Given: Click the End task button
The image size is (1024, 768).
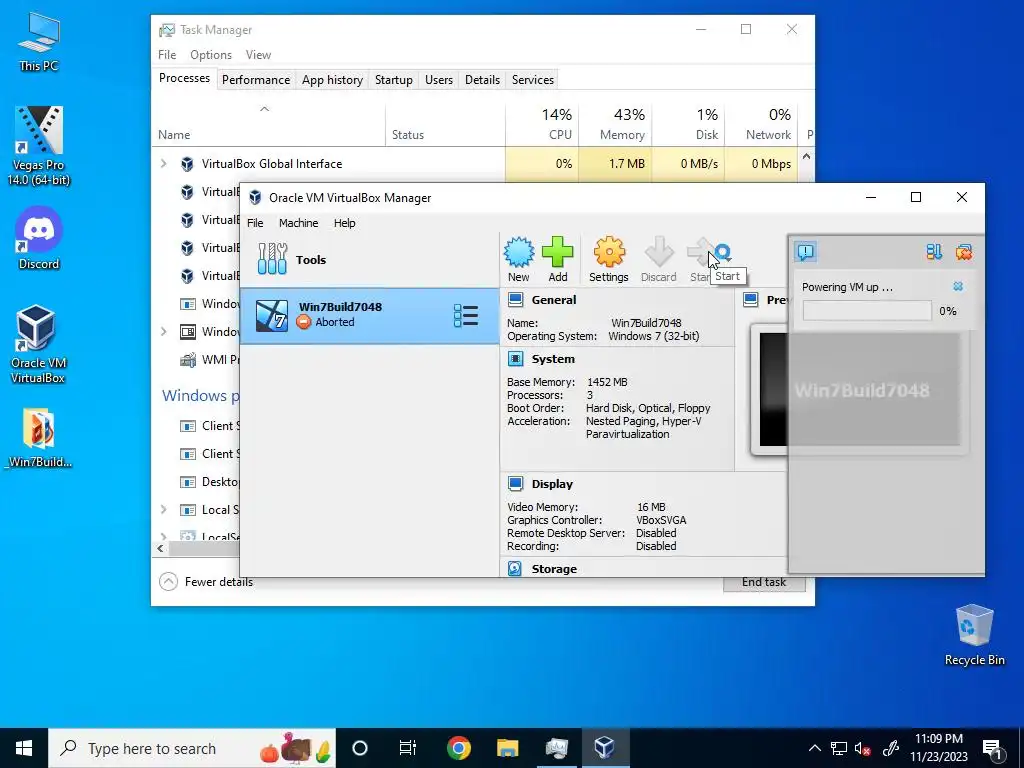Looking at the screenshot, I should pyautogui.click(x=764, y=583).
